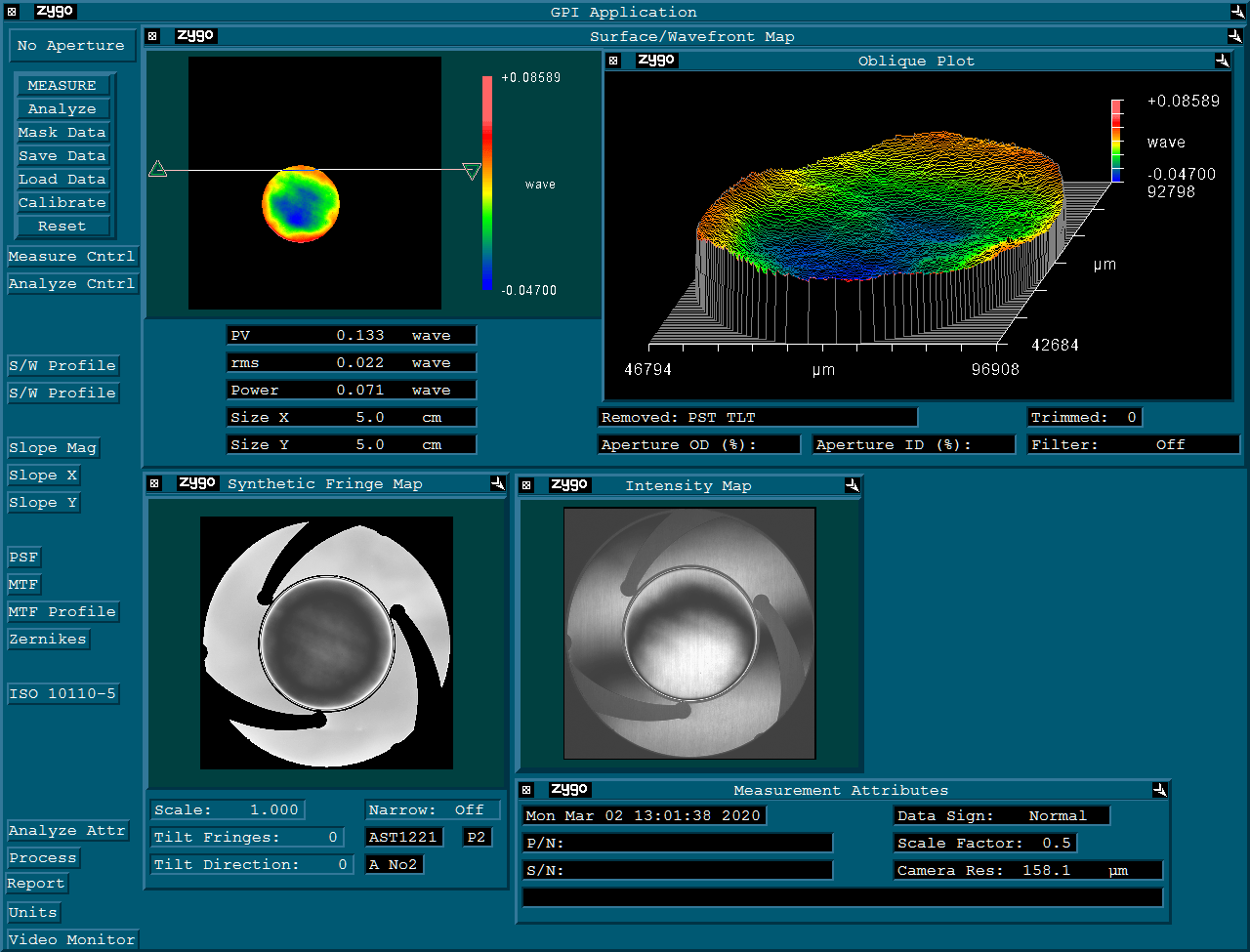Click the Synthetic Fringe Map window menu icon
Viewport: 1250px width, 952px height.
pyautogui.click(x=153, y=483)
